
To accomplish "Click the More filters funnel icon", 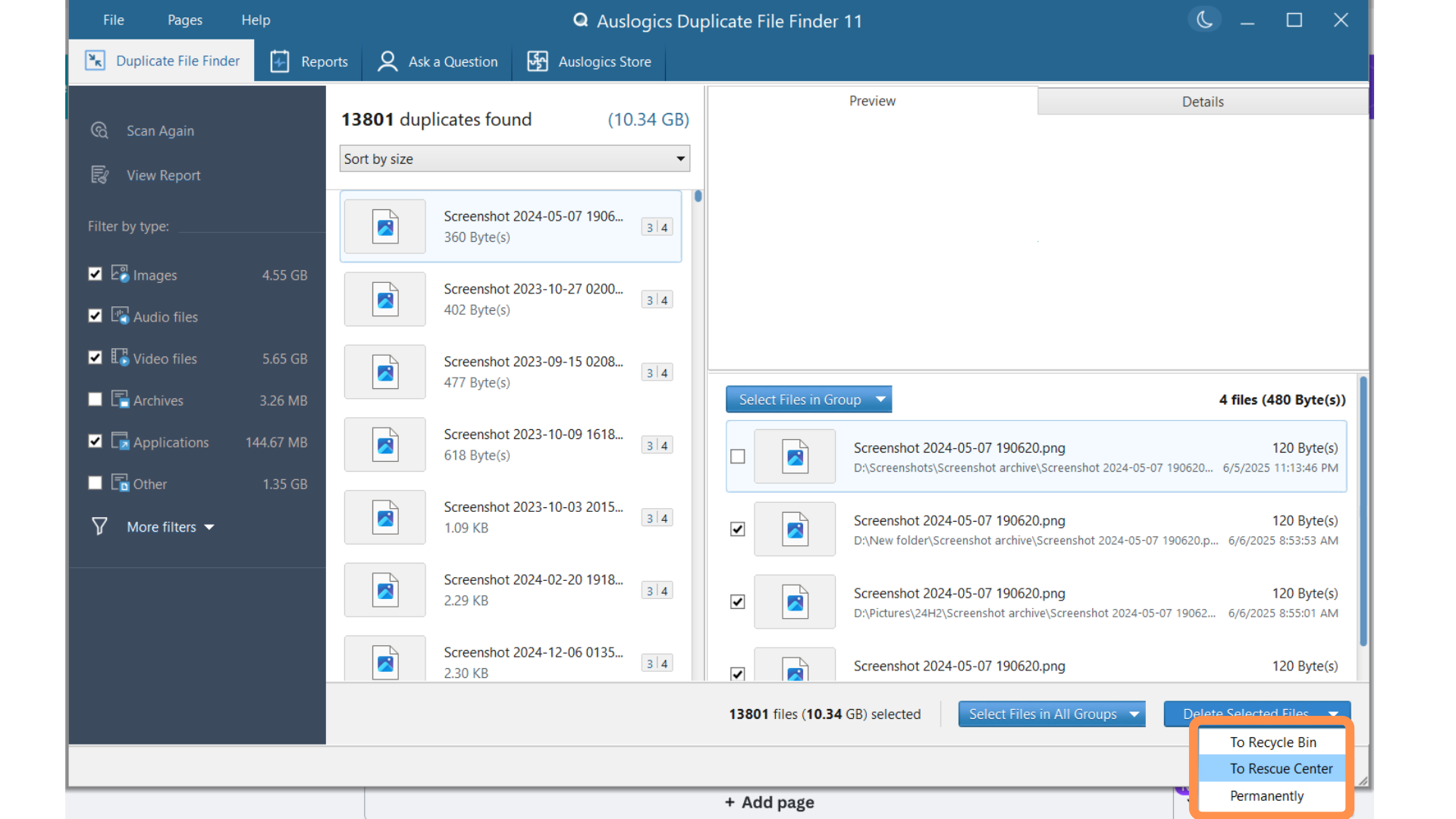I will 99,526.
